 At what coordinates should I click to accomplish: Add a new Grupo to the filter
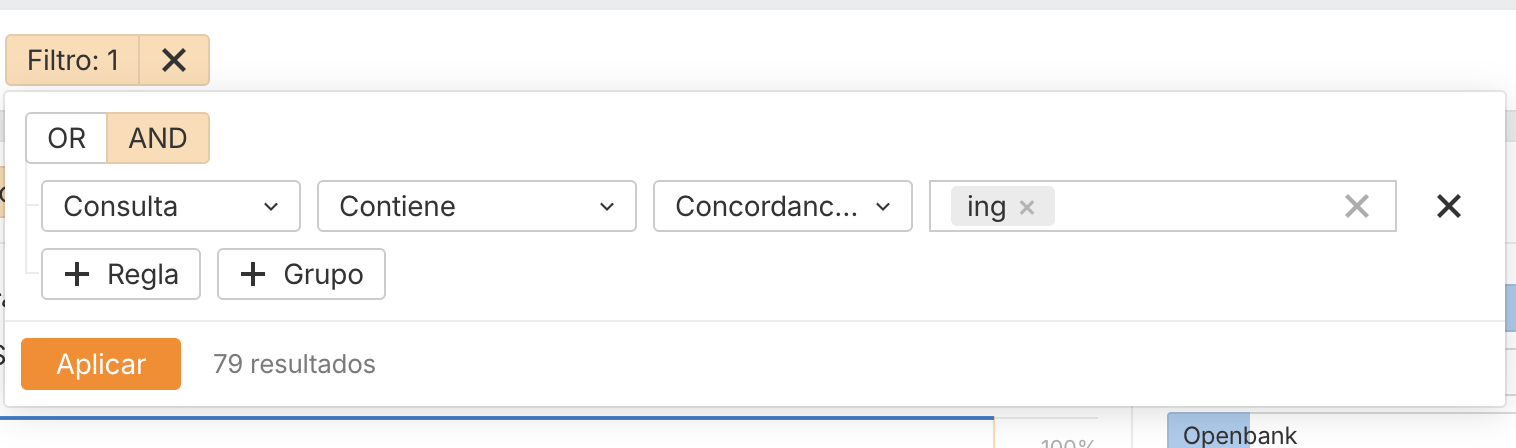(301, 274)
